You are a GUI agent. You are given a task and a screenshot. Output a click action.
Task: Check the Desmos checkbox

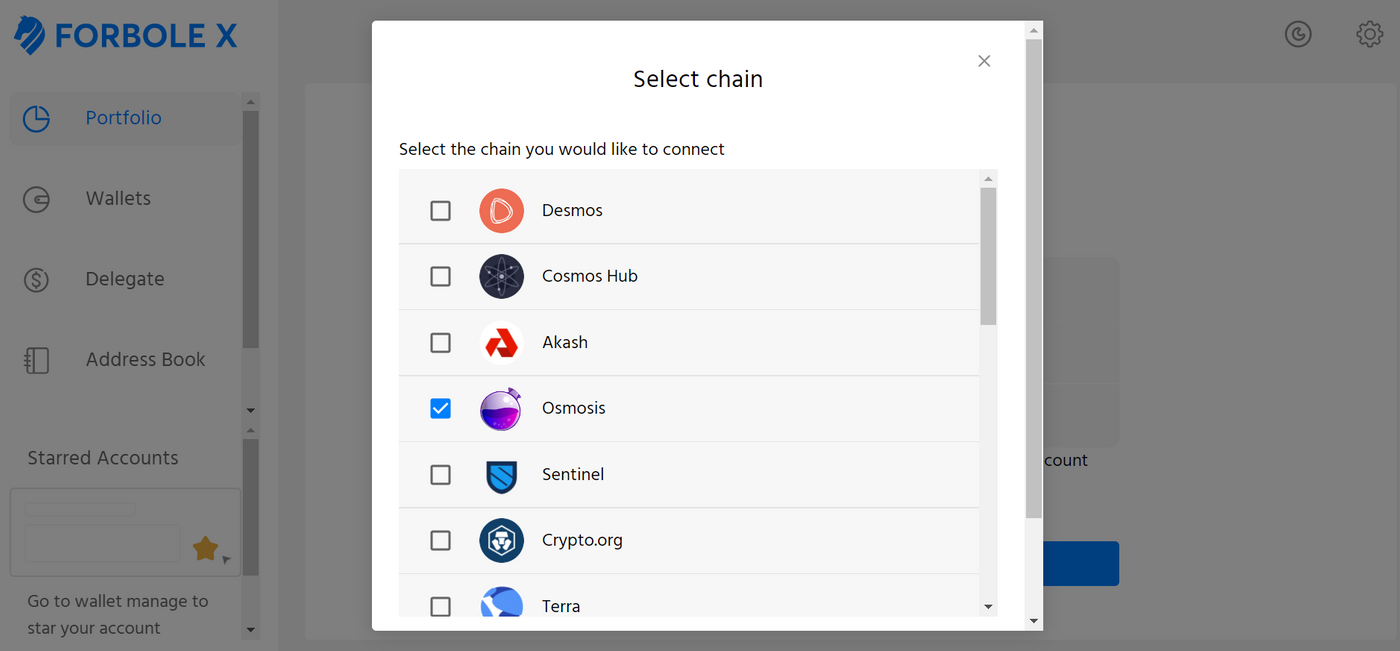440,211
